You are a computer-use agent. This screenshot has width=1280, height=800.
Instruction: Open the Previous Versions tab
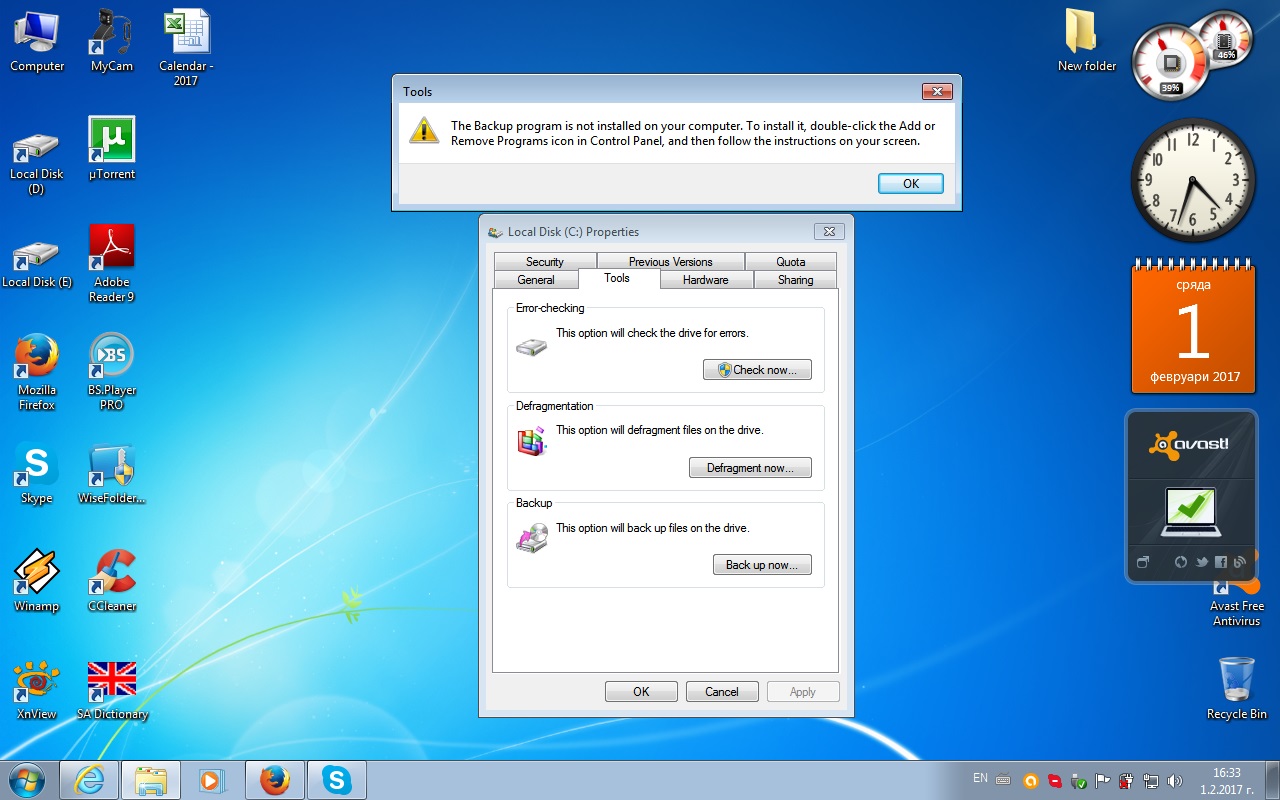tap(671, 262)
